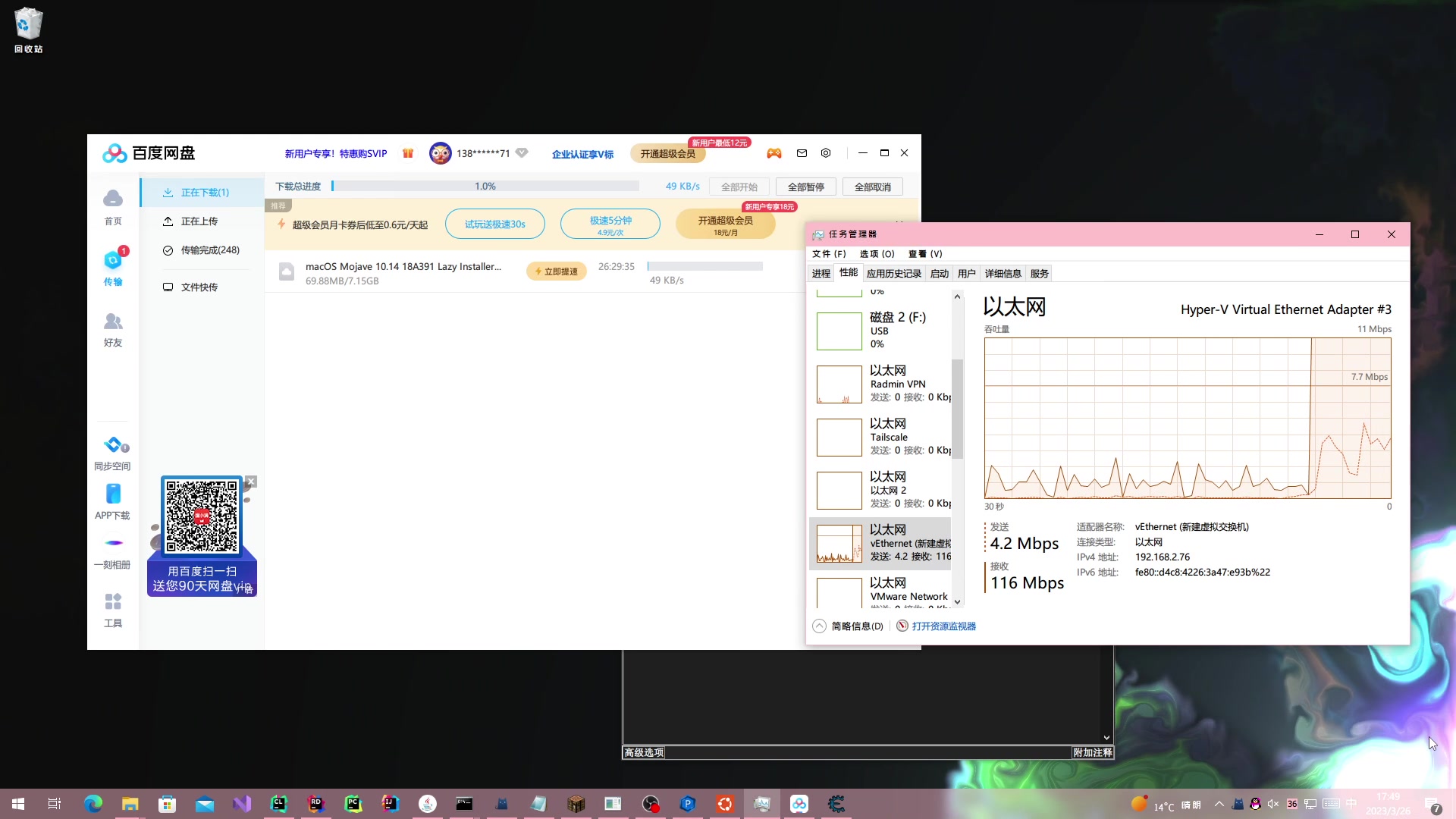
Task: Click the Pause All downloads button
Action: coord(805,187)
